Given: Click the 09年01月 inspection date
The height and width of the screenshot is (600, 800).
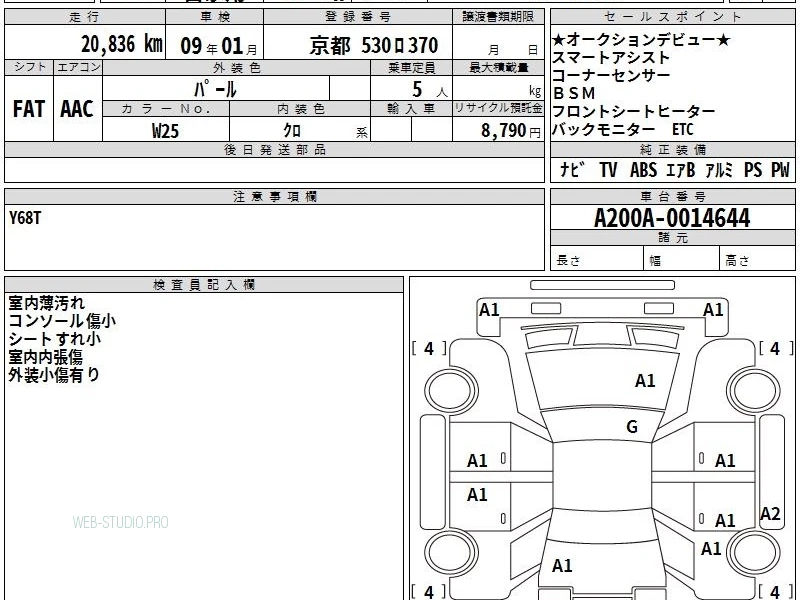Looking at the screenshot, I should pos(219,46).
